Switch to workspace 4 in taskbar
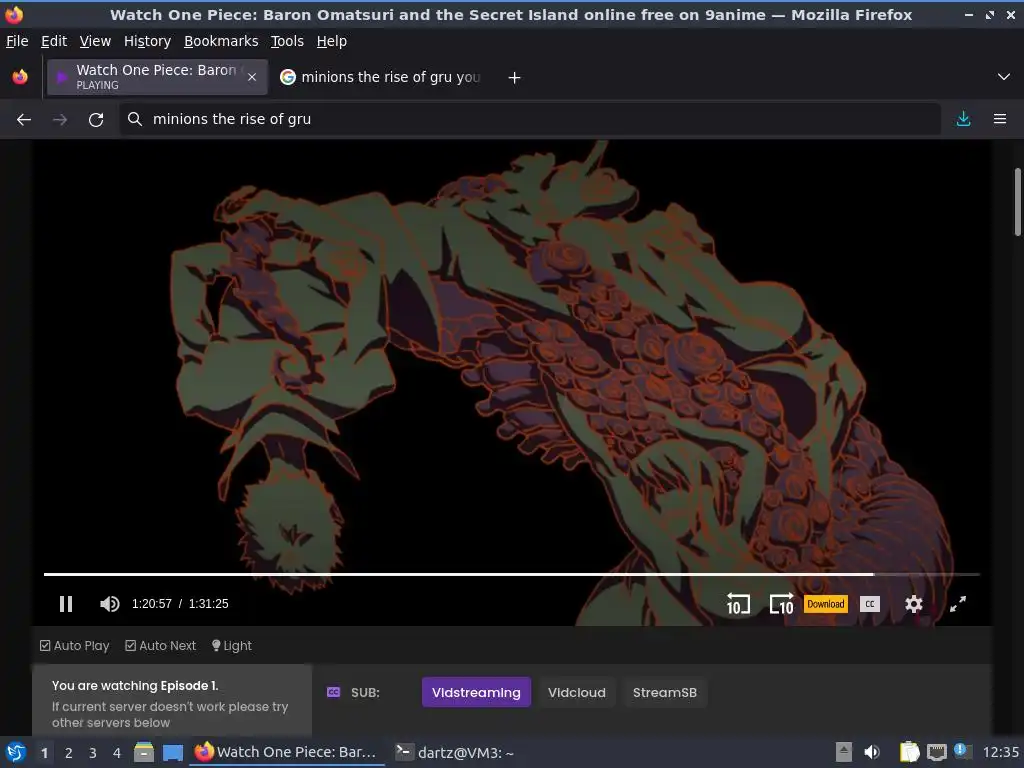Viewport: 1024px width, 768px height. pos(117,753)
